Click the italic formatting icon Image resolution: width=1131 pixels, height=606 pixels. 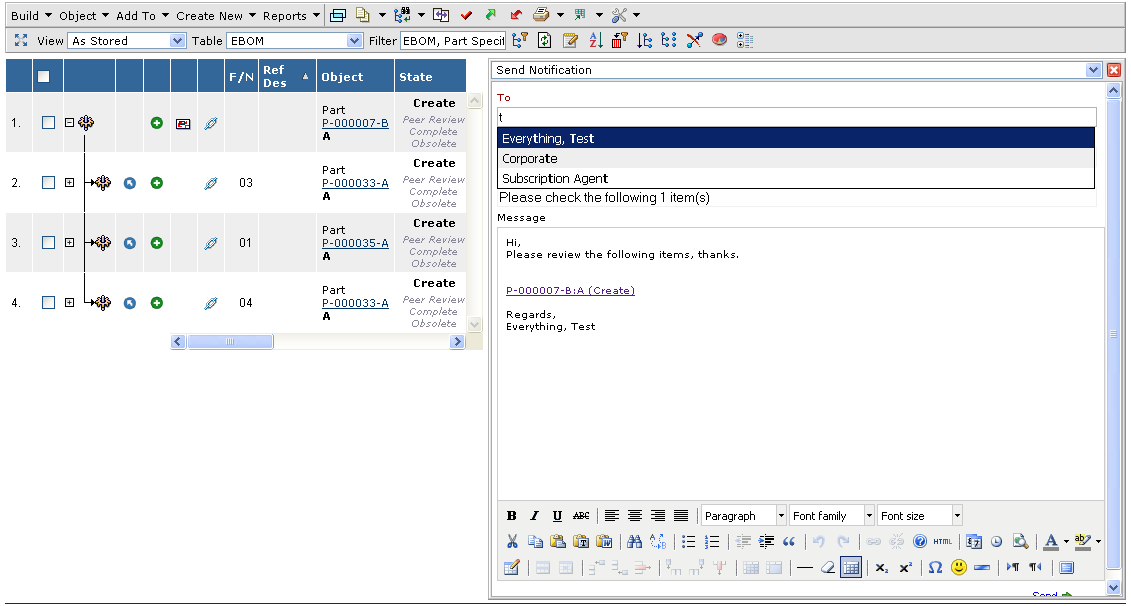[534, 516]
